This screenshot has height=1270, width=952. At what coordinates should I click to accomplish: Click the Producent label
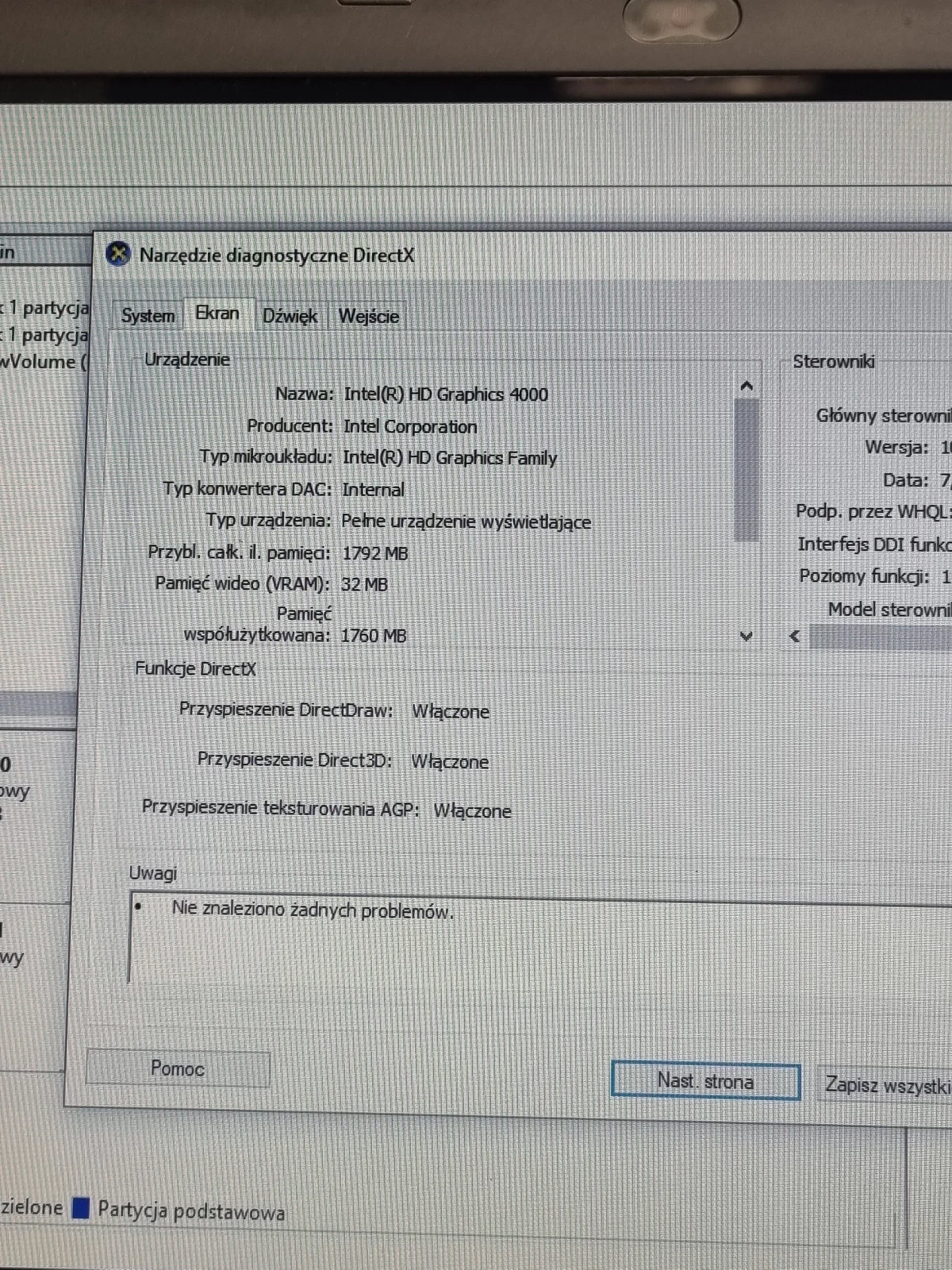coord(290,425)
